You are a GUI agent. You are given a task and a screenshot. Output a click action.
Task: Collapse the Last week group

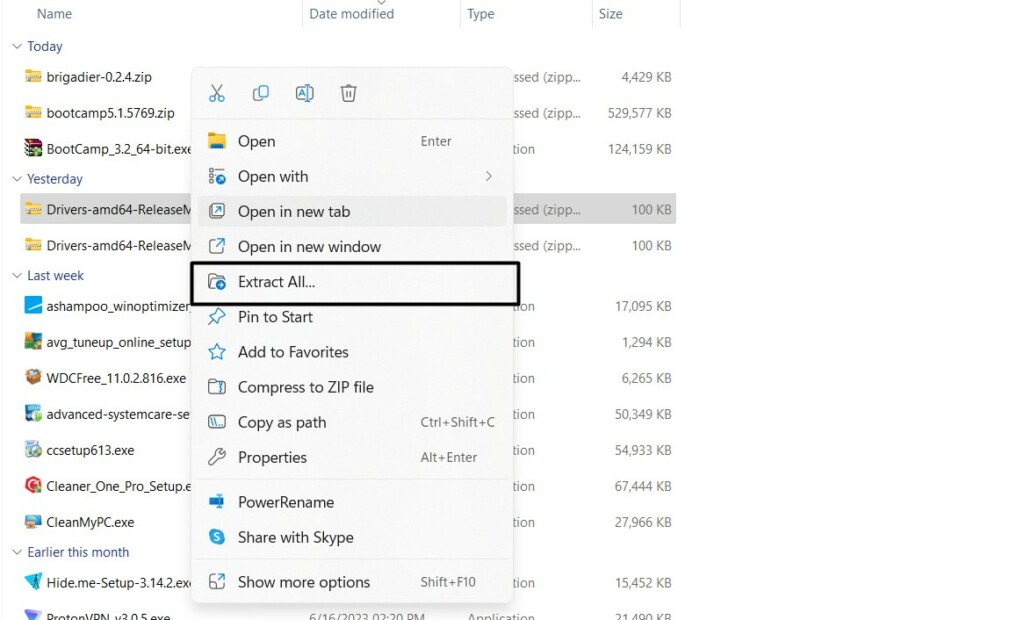coord(16,276)
